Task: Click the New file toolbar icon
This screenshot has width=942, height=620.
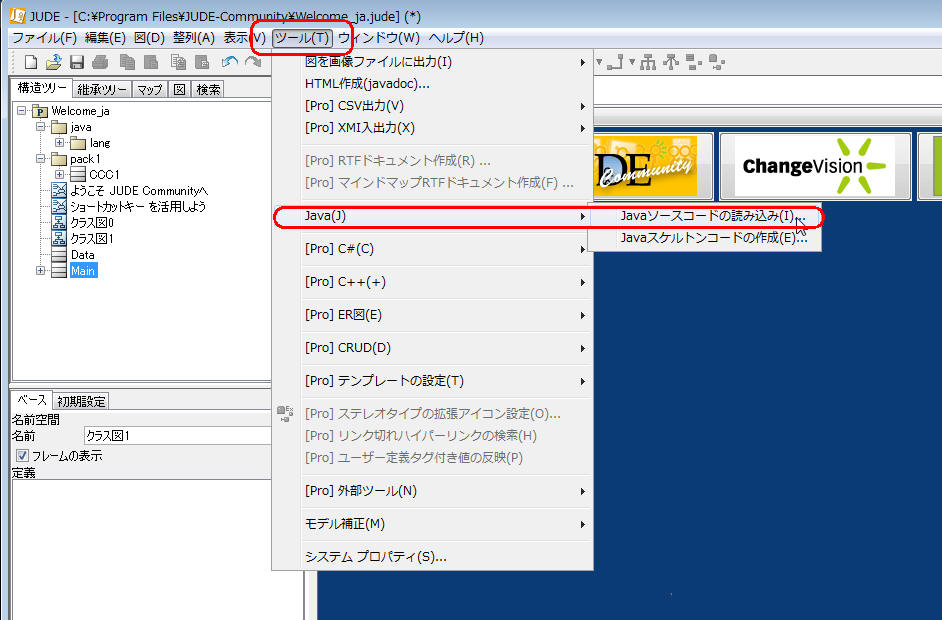Action: coord(31,62)
